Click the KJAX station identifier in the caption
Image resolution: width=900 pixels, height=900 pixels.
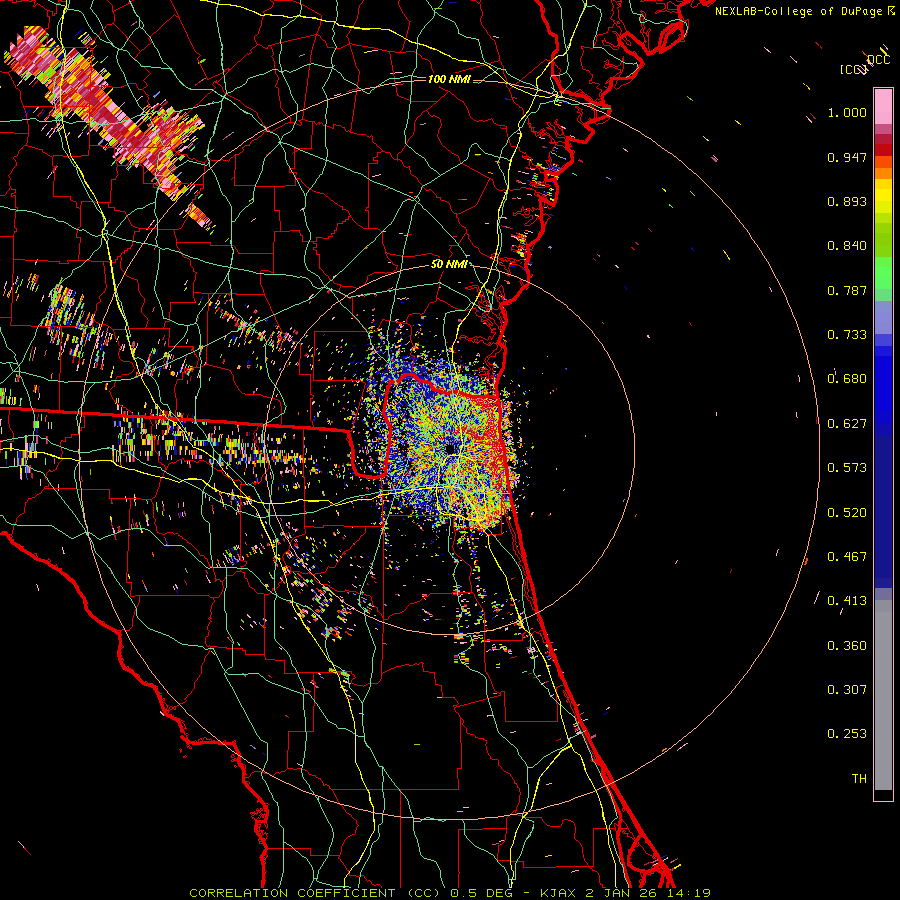click(560, 893)
